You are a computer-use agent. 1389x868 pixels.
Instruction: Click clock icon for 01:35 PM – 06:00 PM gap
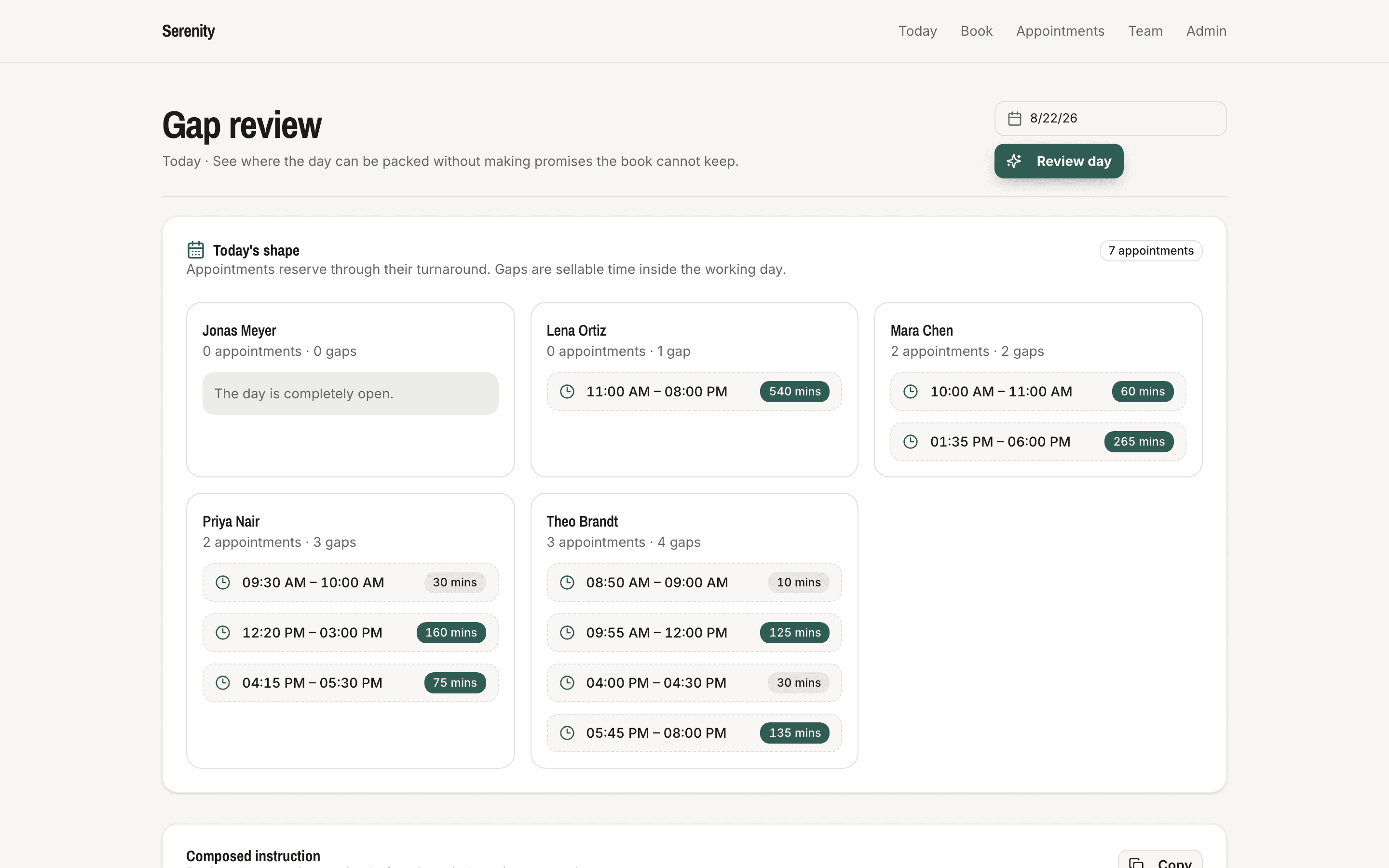coord(910,441)
